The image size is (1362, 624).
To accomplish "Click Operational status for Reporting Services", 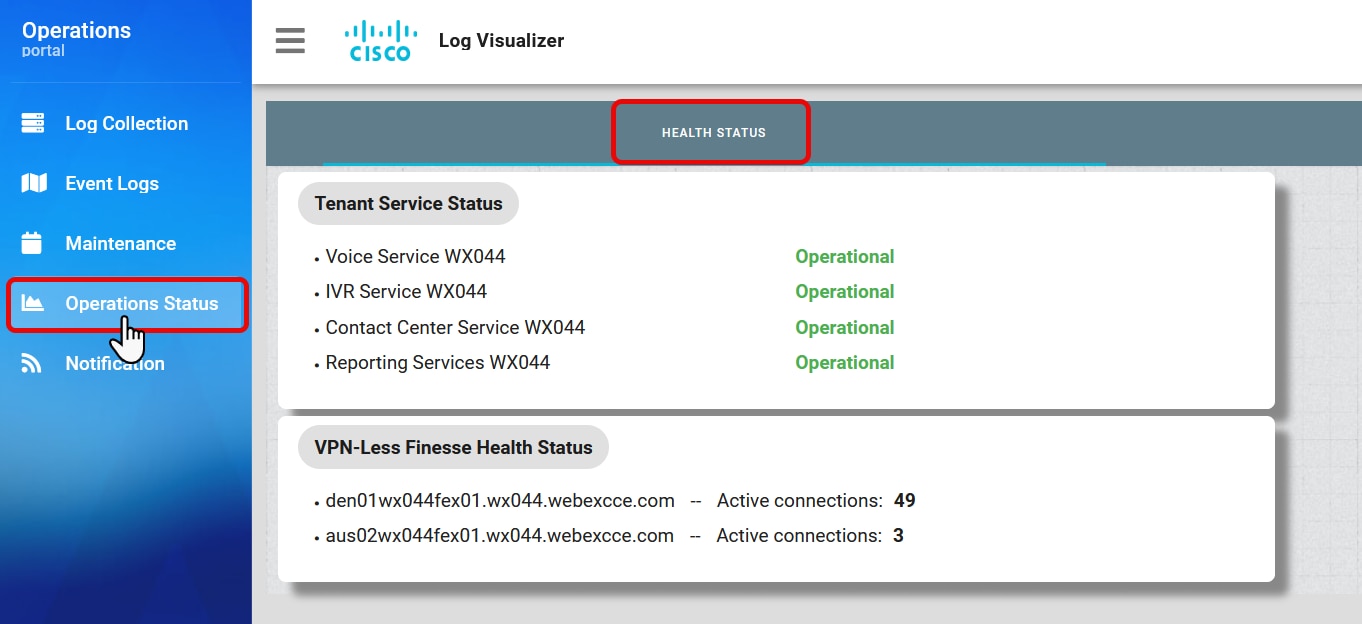I will click(844, 363).
